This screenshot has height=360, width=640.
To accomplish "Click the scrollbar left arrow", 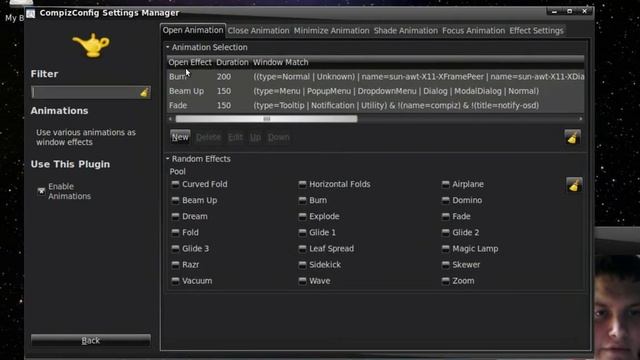I will coord(170,119).
